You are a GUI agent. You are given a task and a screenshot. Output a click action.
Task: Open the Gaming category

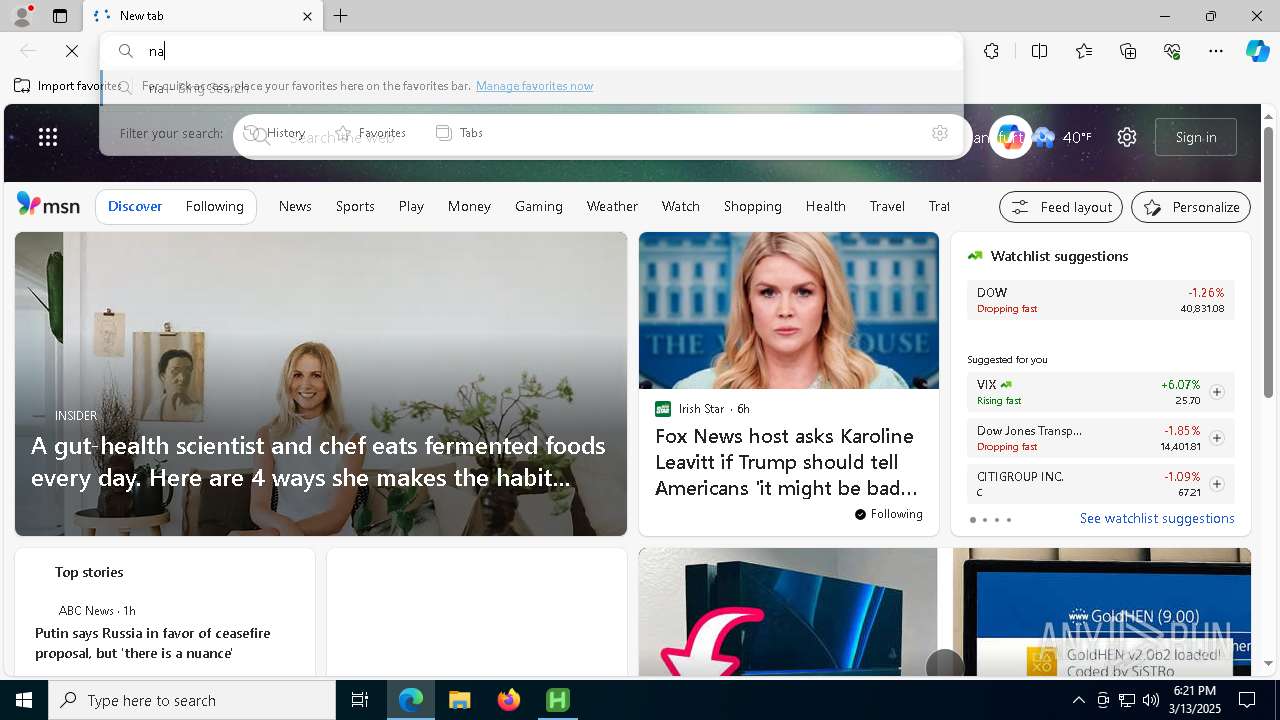pyautogui.click(x=539, y=206)
